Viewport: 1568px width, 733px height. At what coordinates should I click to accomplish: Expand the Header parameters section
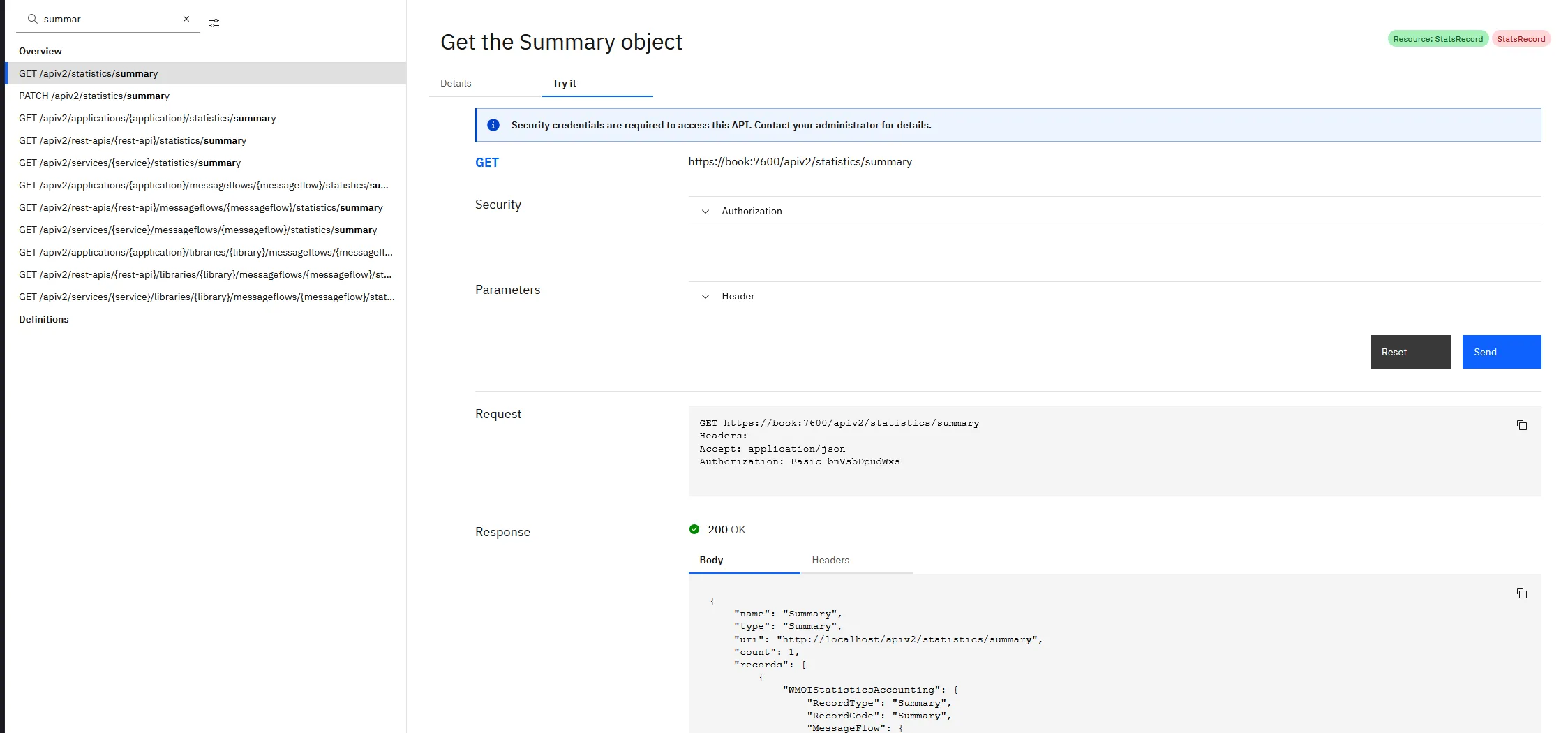click(x=1114, y=296)
